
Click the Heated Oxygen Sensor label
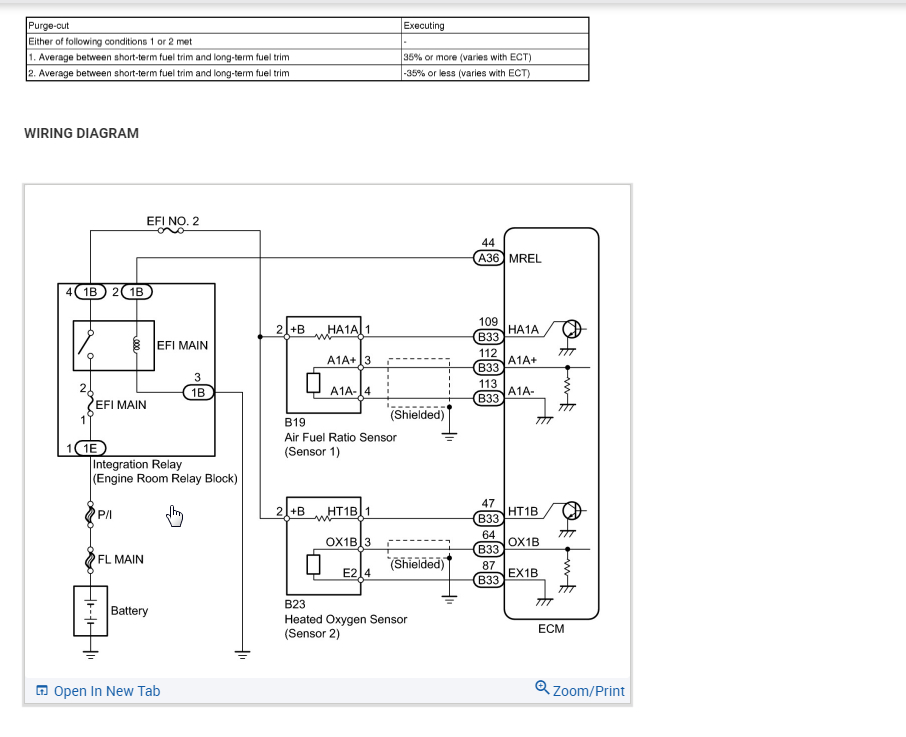click(x=346, y=619)
